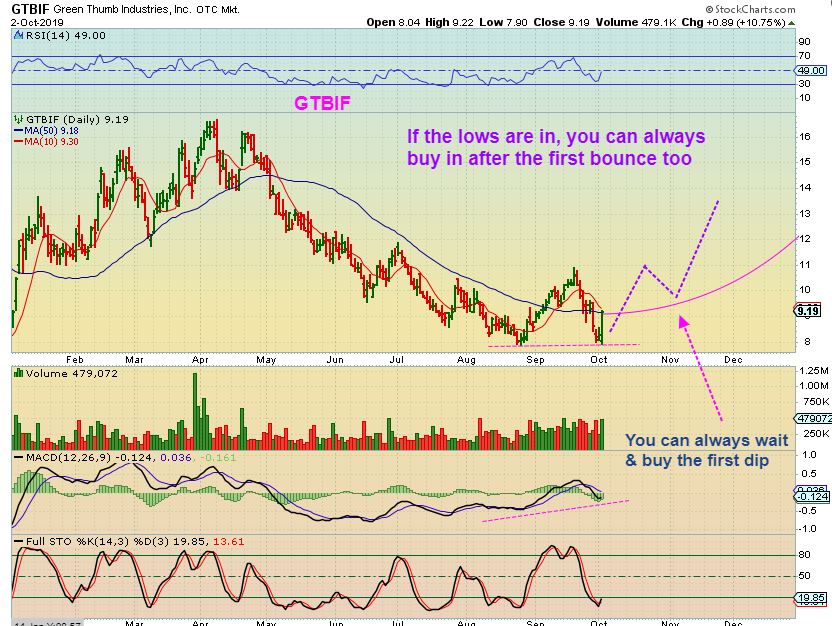The width and height of the screenshot is (832, 626).
Task: Click the black MACD(12,26,9) legend line marker
Action: [x=19, y=457]
